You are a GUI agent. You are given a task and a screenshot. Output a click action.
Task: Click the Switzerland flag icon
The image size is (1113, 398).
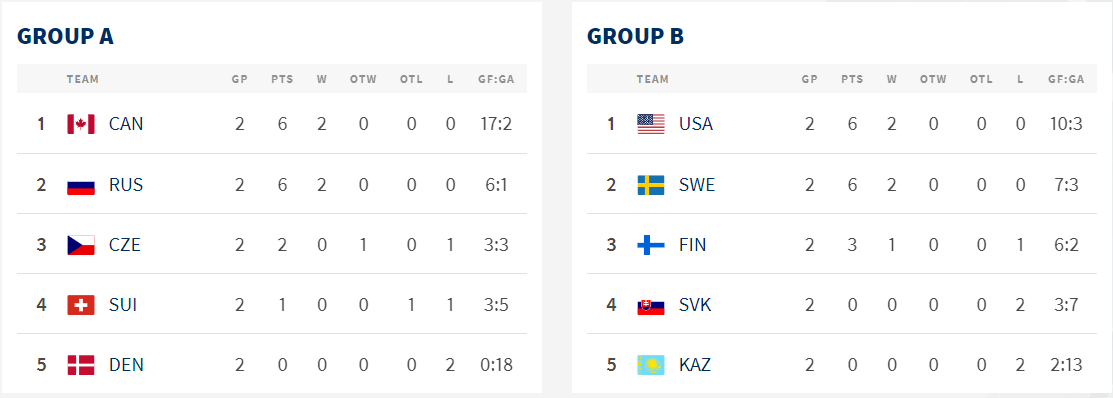coord(81,305)
